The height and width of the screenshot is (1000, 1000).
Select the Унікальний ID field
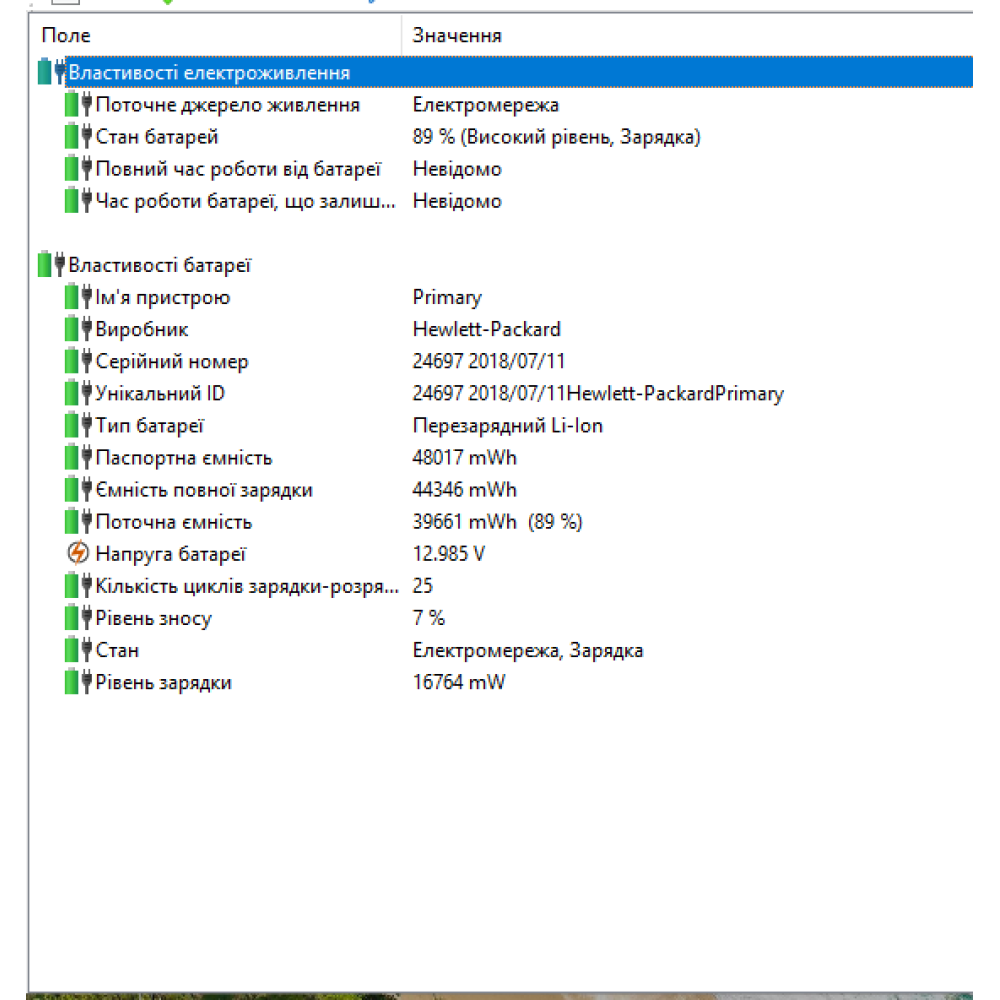pos(160,393)
